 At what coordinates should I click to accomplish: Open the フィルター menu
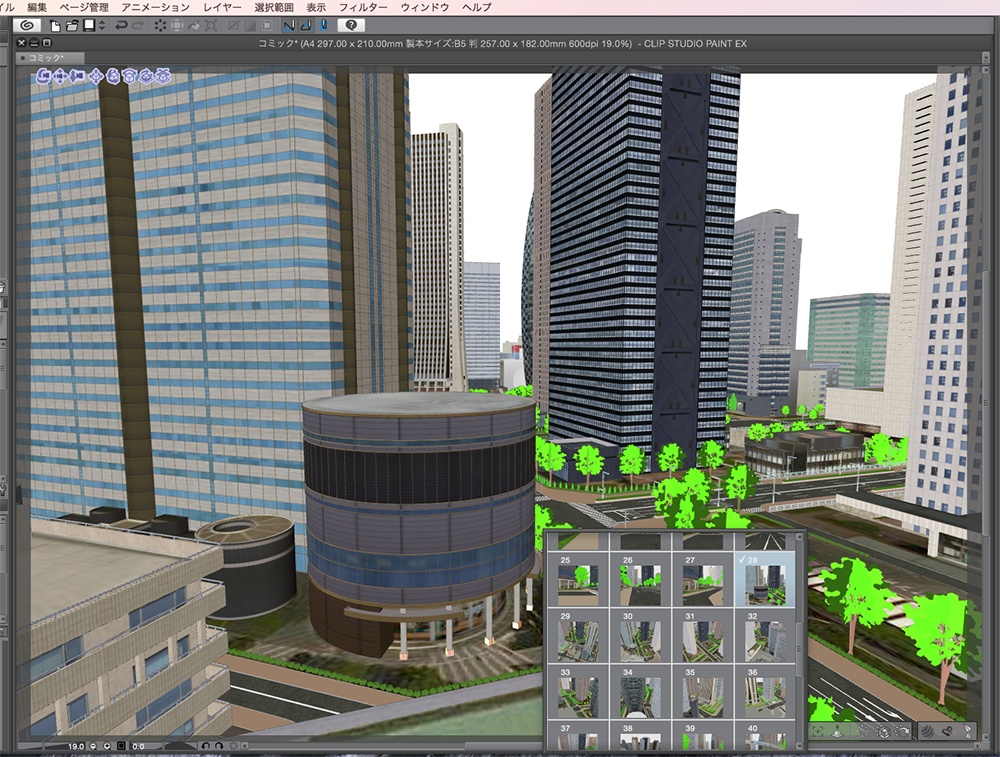pos(363,7)
